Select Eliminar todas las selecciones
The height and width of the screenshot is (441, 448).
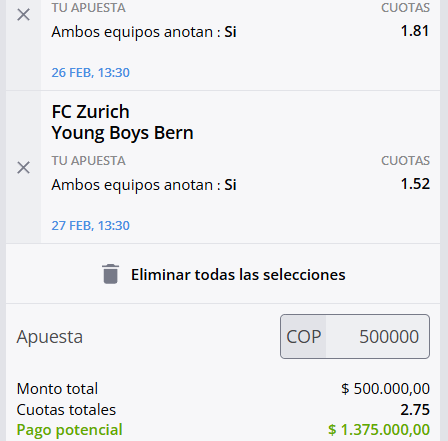[238, 275]
